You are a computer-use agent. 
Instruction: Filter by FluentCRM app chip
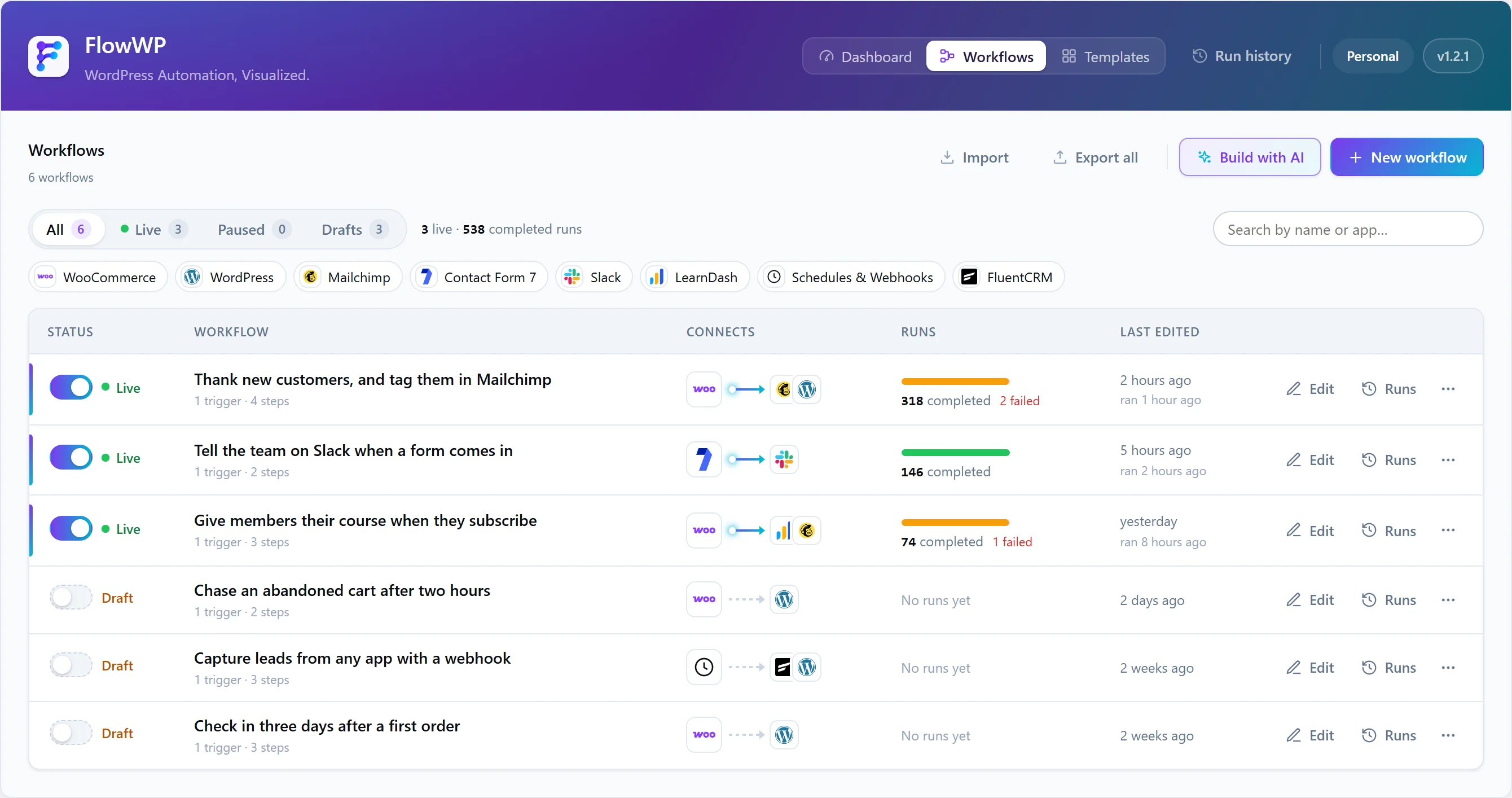pyautogui.click(x=1008, y=277)
